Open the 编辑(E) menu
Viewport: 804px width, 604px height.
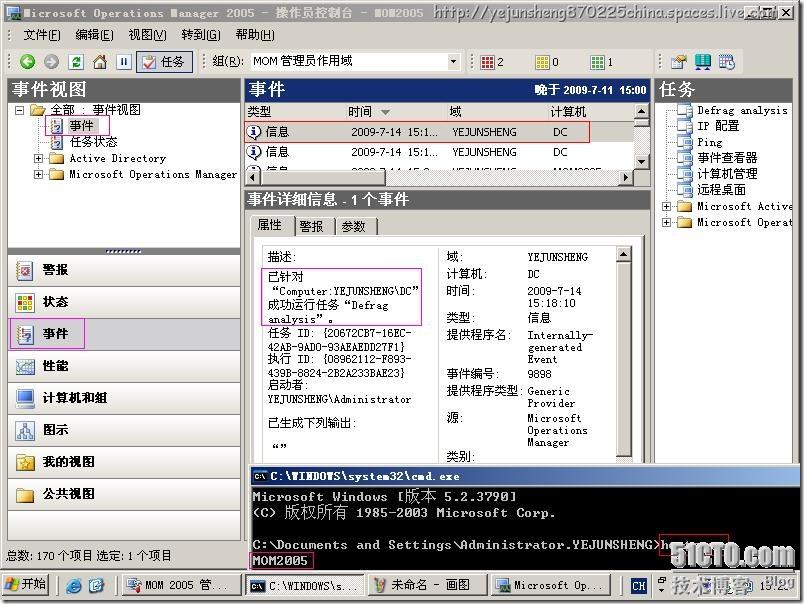pyautogui.click(x=94, y=35)
